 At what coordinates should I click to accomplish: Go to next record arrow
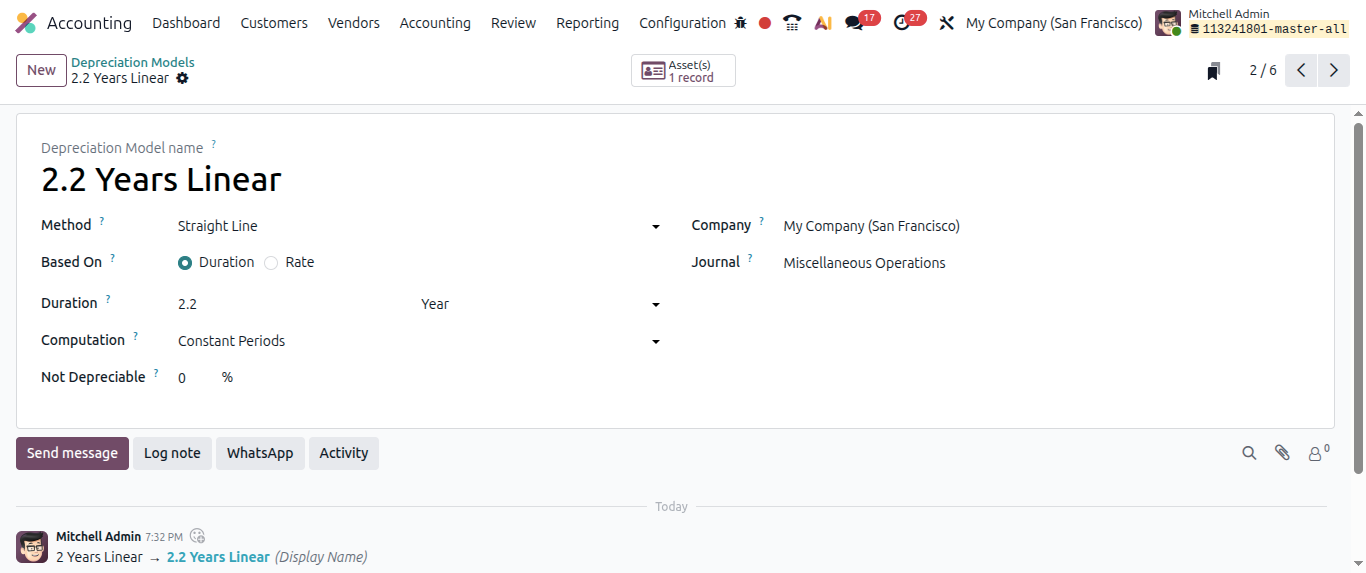pyautogui.click(x=1334, y=71)
